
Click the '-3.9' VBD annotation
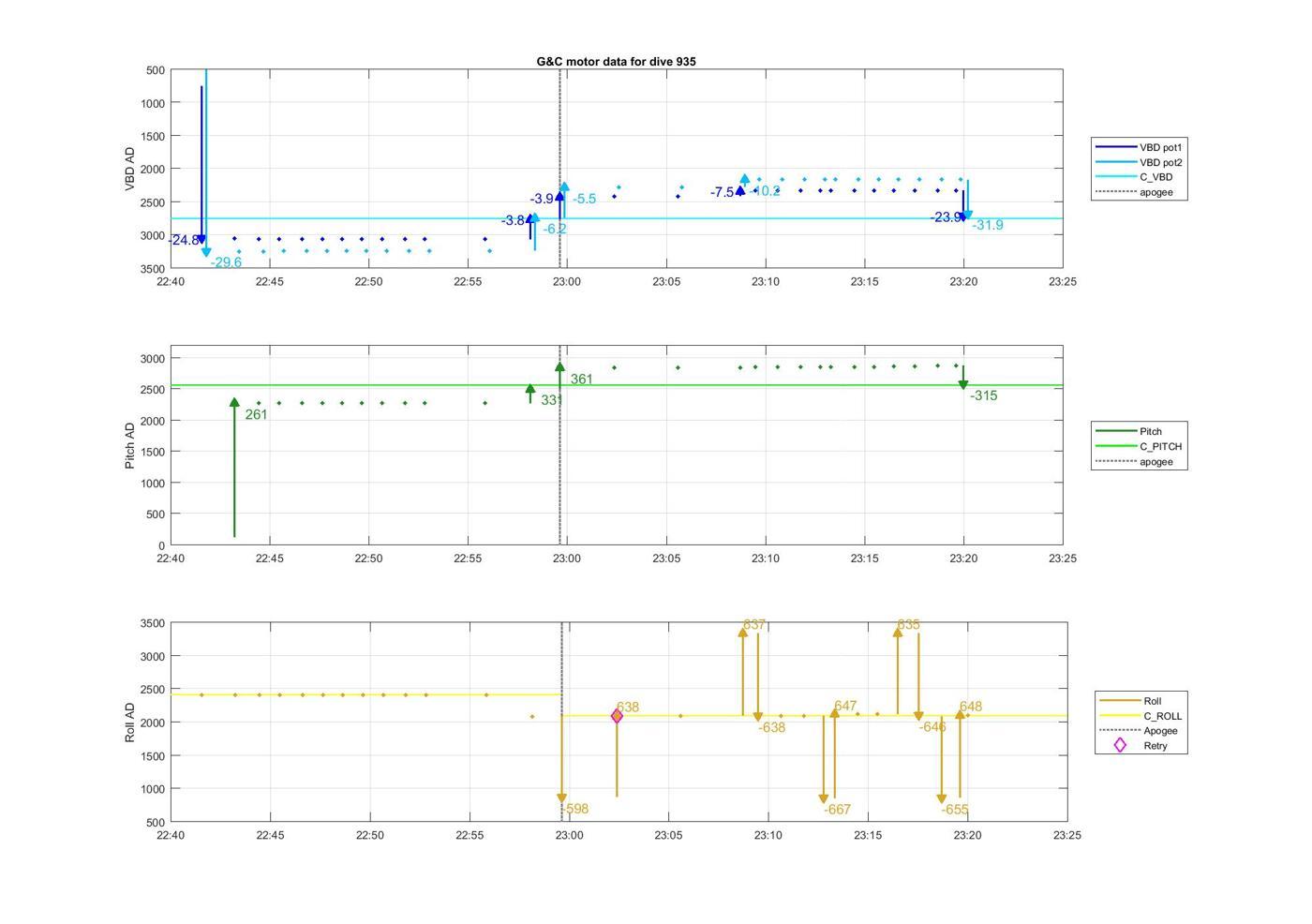pos(542,199)
